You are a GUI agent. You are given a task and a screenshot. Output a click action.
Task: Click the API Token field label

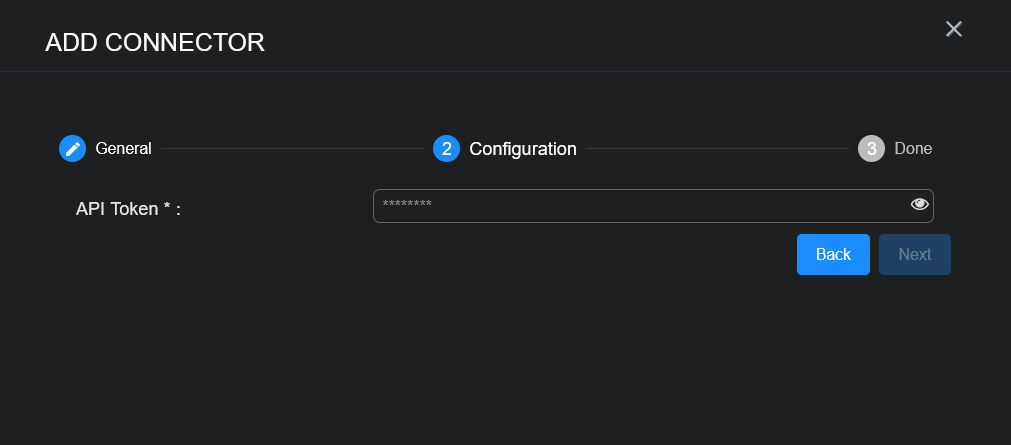pos(116,209)
